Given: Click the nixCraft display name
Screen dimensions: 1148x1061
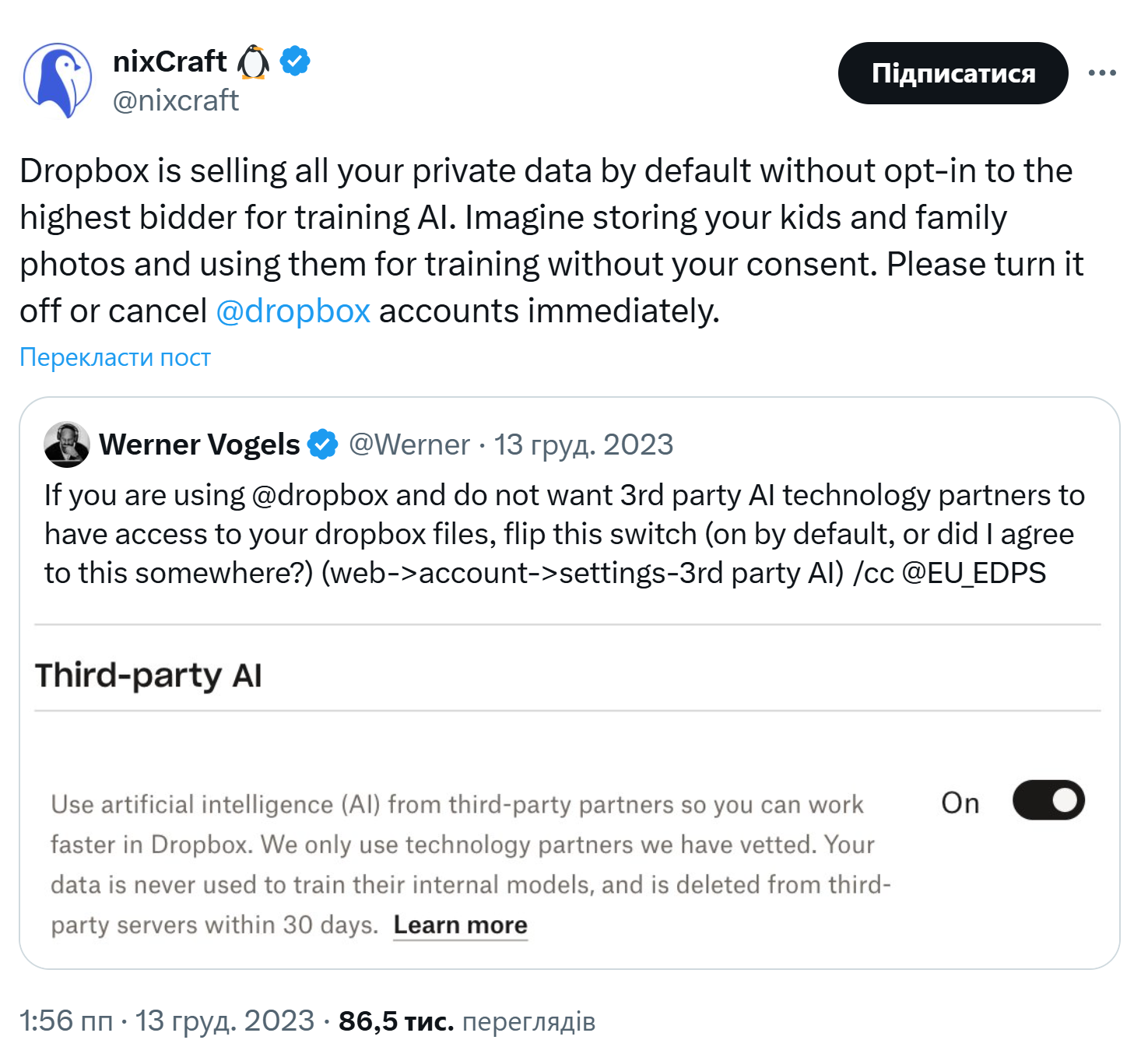Looking at the screenshot, I should pos(170,61).
